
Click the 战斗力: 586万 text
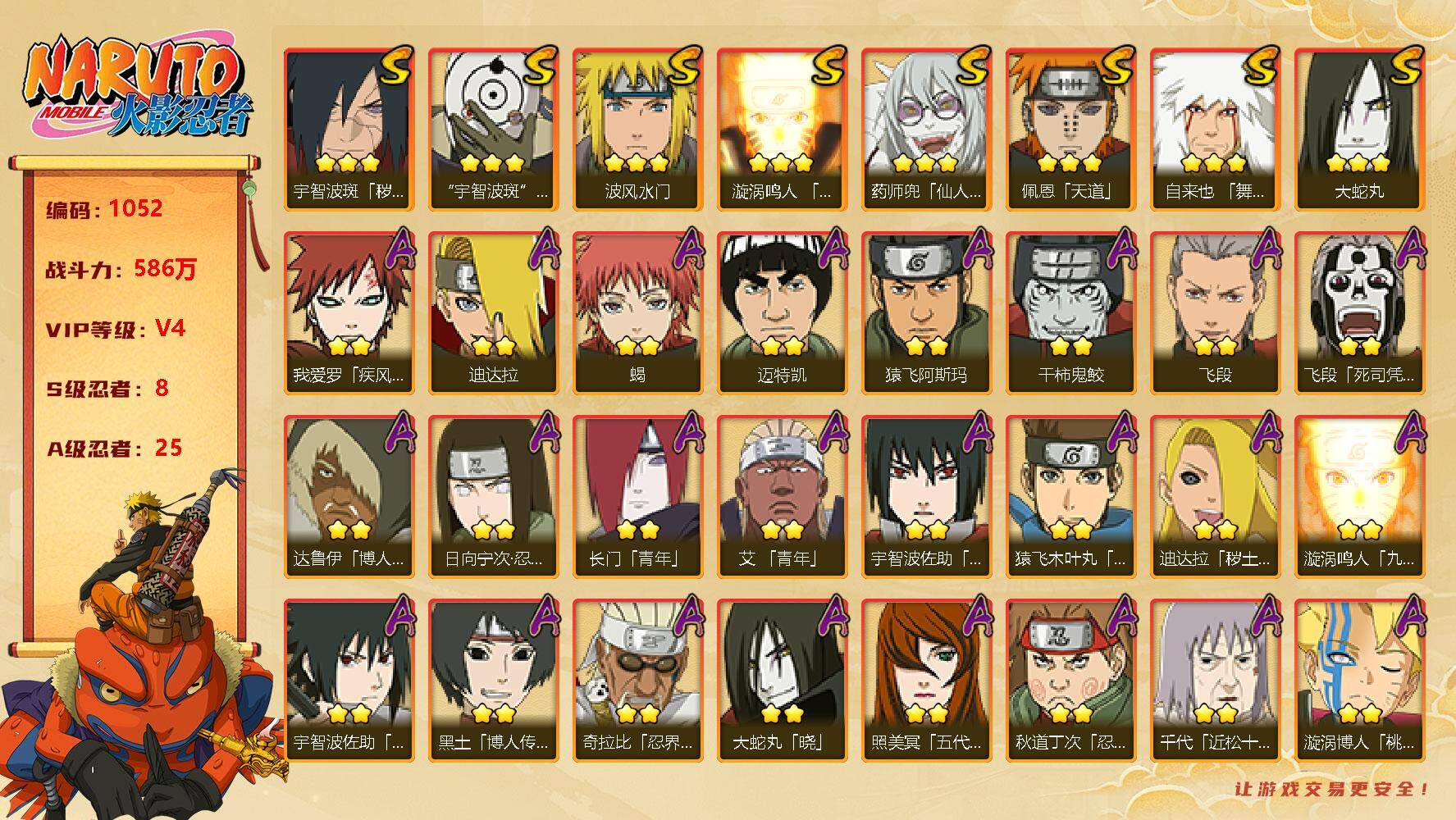click(x=121, y=269)
